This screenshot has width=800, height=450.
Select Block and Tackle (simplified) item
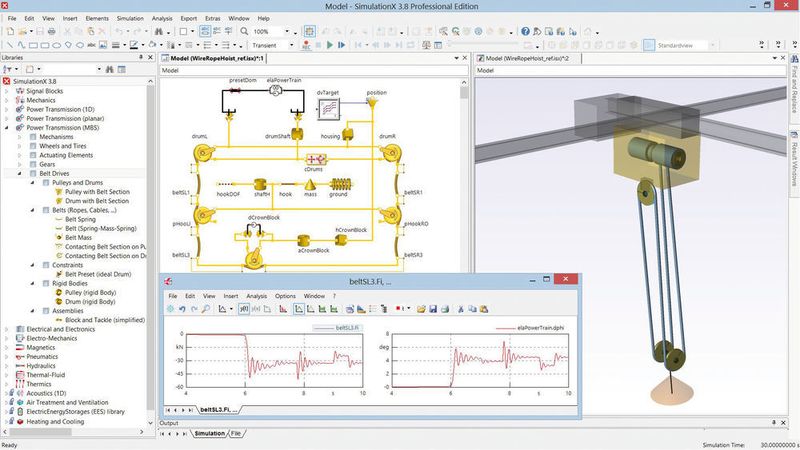click(105, 320)
